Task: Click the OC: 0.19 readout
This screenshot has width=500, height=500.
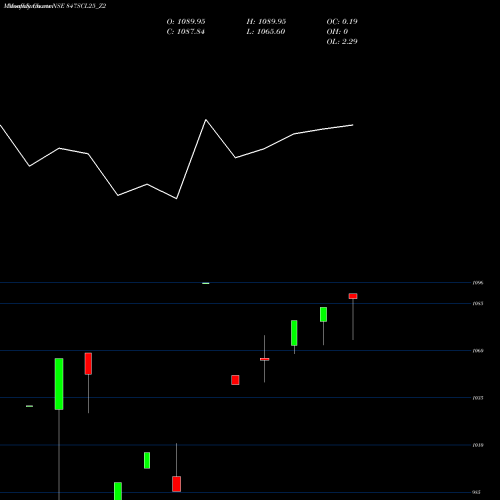Action: (342, 22)
